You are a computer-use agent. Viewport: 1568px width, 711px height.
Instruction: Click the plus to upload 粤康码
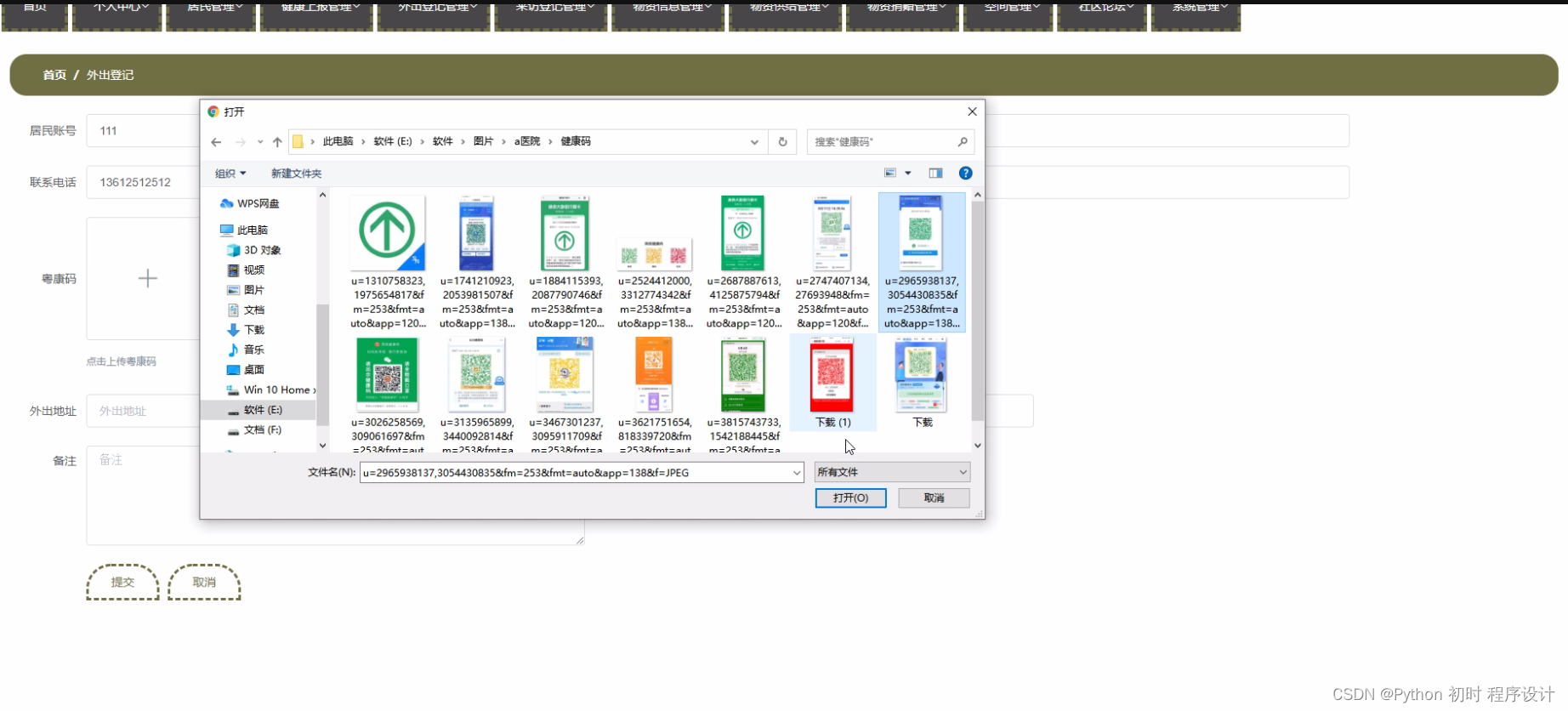point(147,278)
